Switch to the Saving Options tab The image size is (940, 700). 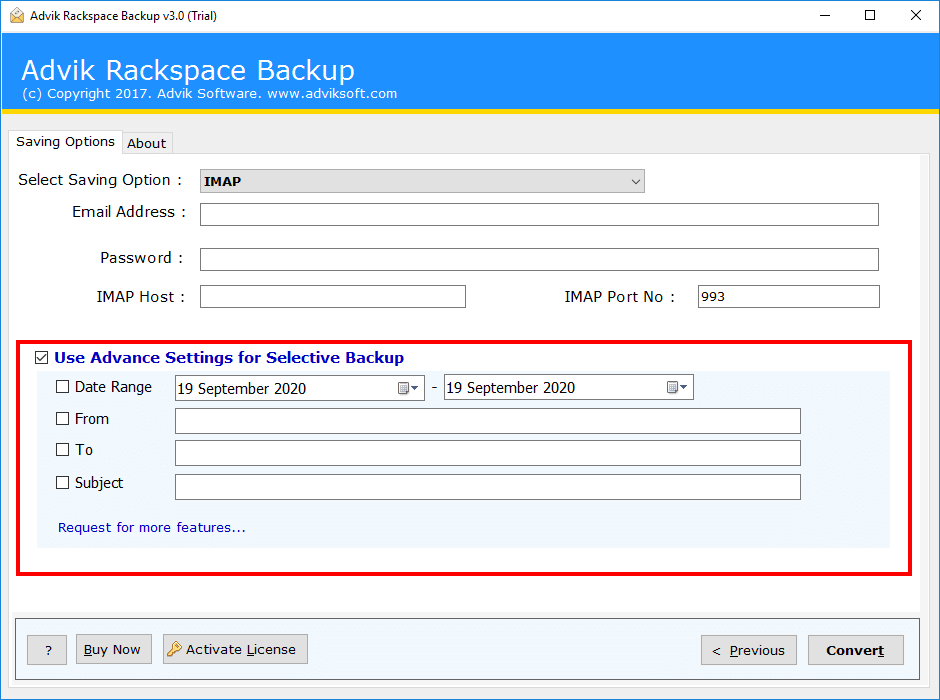65,142
